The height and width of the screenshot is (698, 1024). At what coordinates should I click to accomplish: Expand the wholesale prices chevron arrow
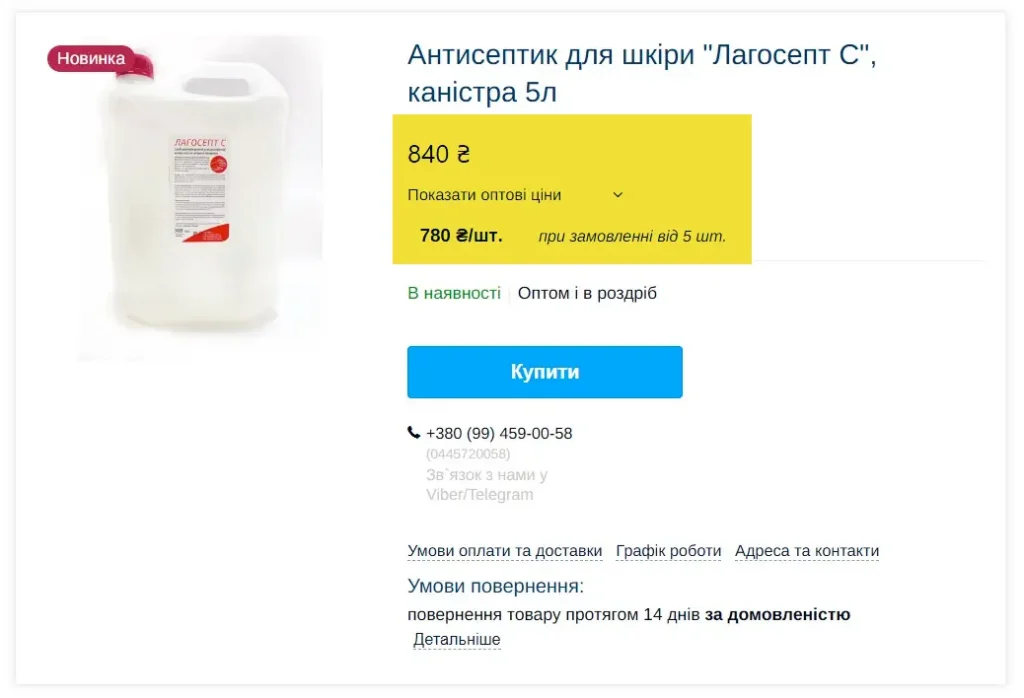(618, 195)
